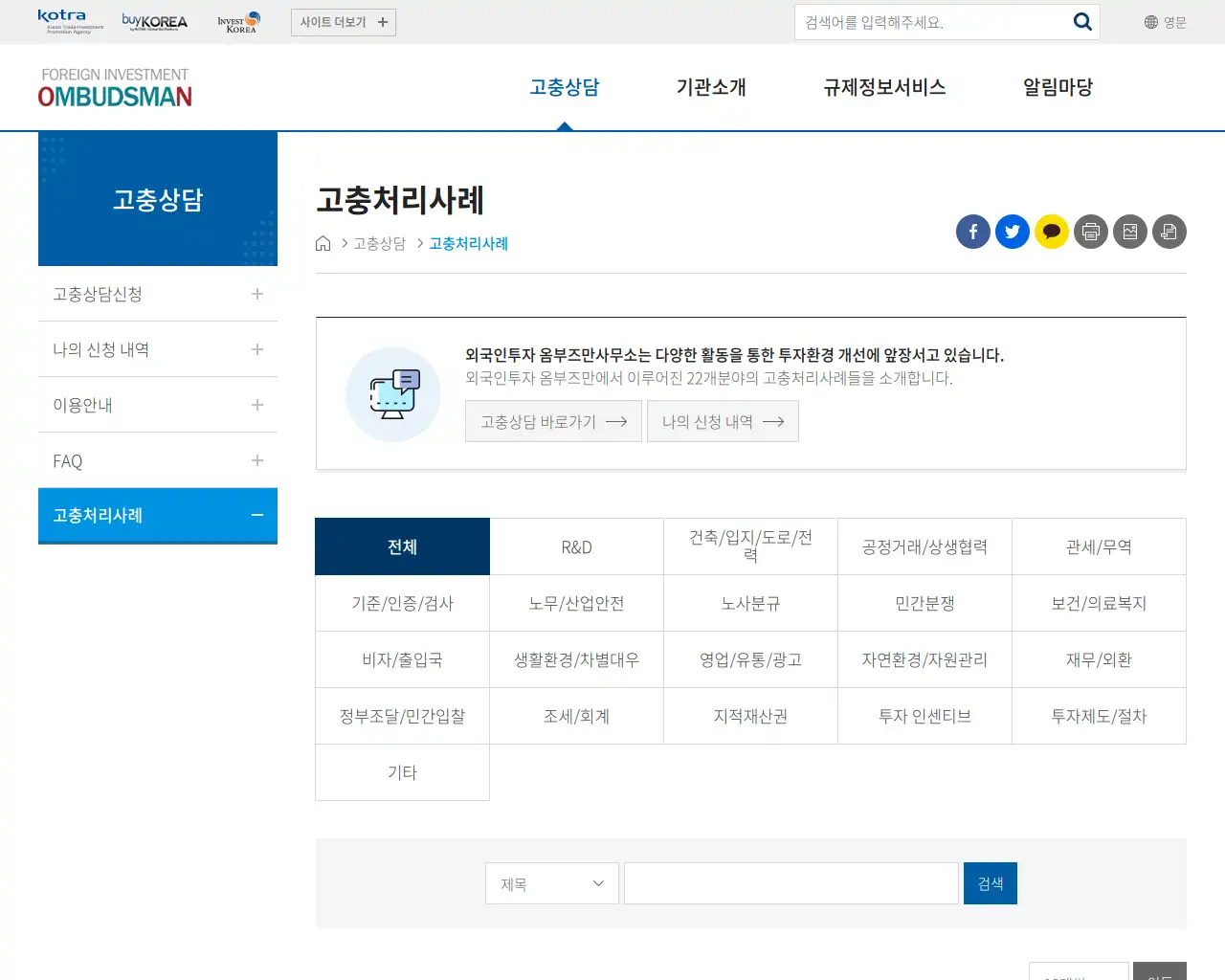
Task: Click inside the case search text box
Action: 791,882
